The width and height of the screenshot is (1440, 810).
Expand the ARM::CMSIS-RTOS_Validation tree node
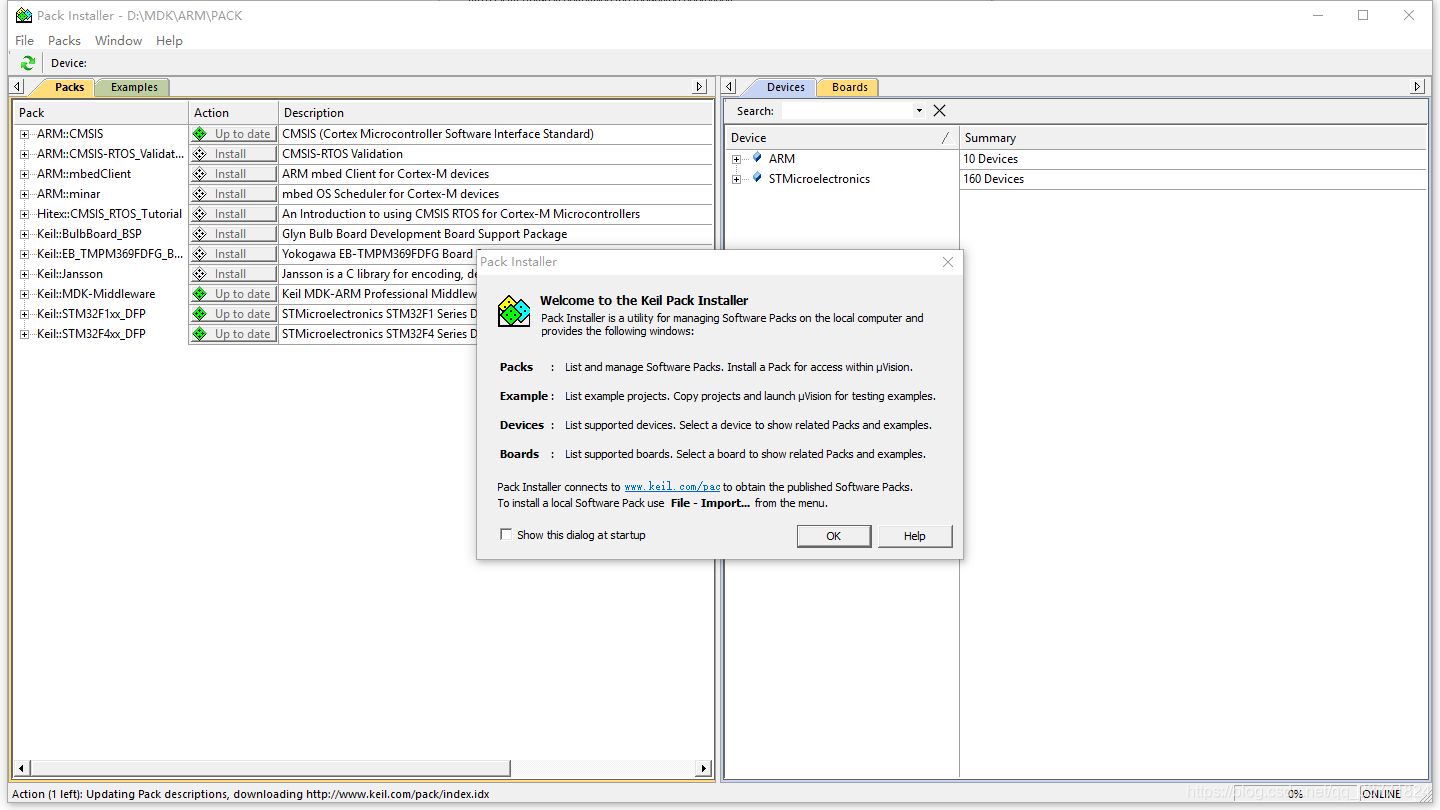point(25,154)
